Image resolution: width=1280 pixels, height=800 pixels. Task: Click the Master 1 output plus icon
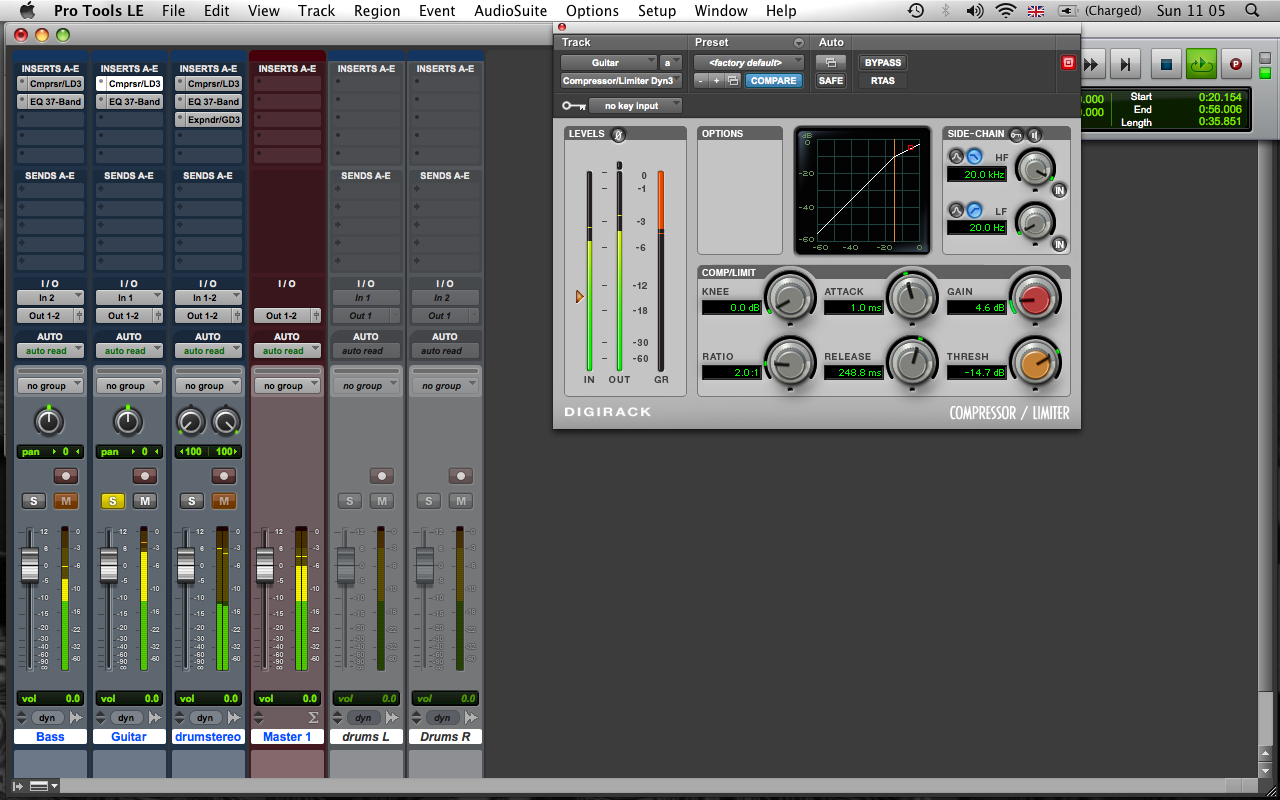(x=316, y=316)
